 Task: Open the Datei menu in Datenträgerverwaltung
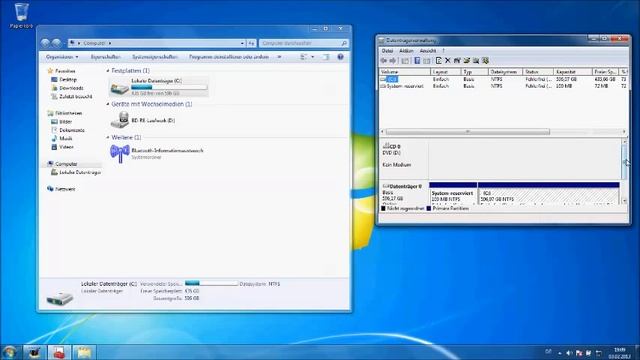(x=387, y=51)
